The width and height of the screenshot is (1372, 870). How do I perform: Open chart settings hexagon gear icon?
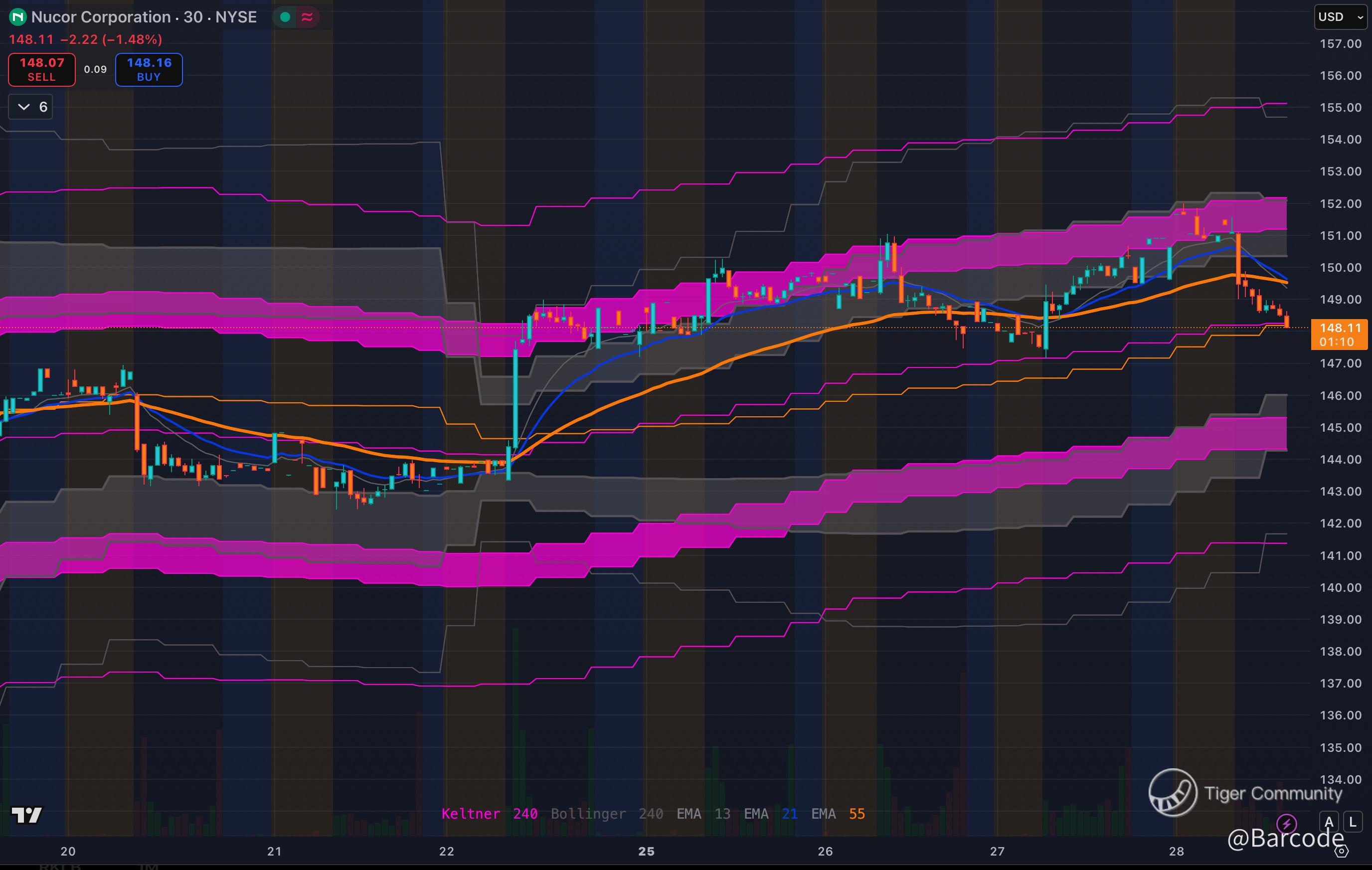pyautogui.click(x=1342, y=851)
